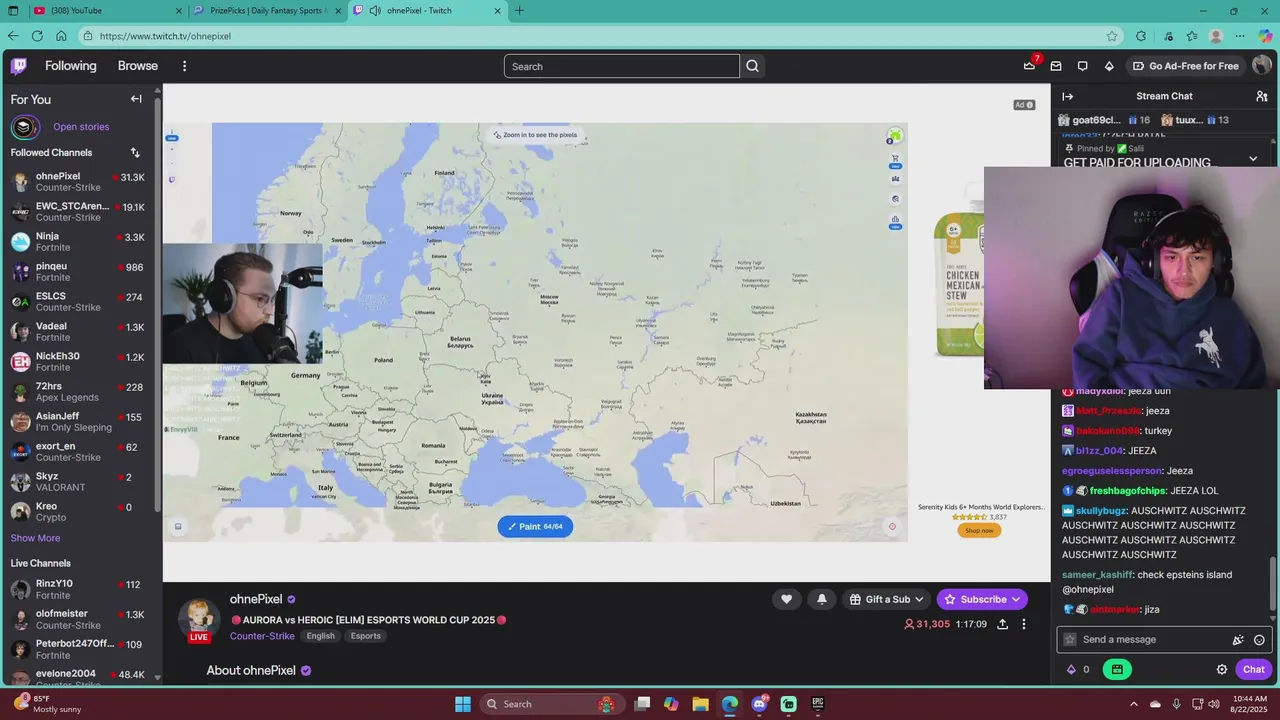Screen dimensions: 1280x720
Task: Click Shop now on the ad
Action: (979, 530)
